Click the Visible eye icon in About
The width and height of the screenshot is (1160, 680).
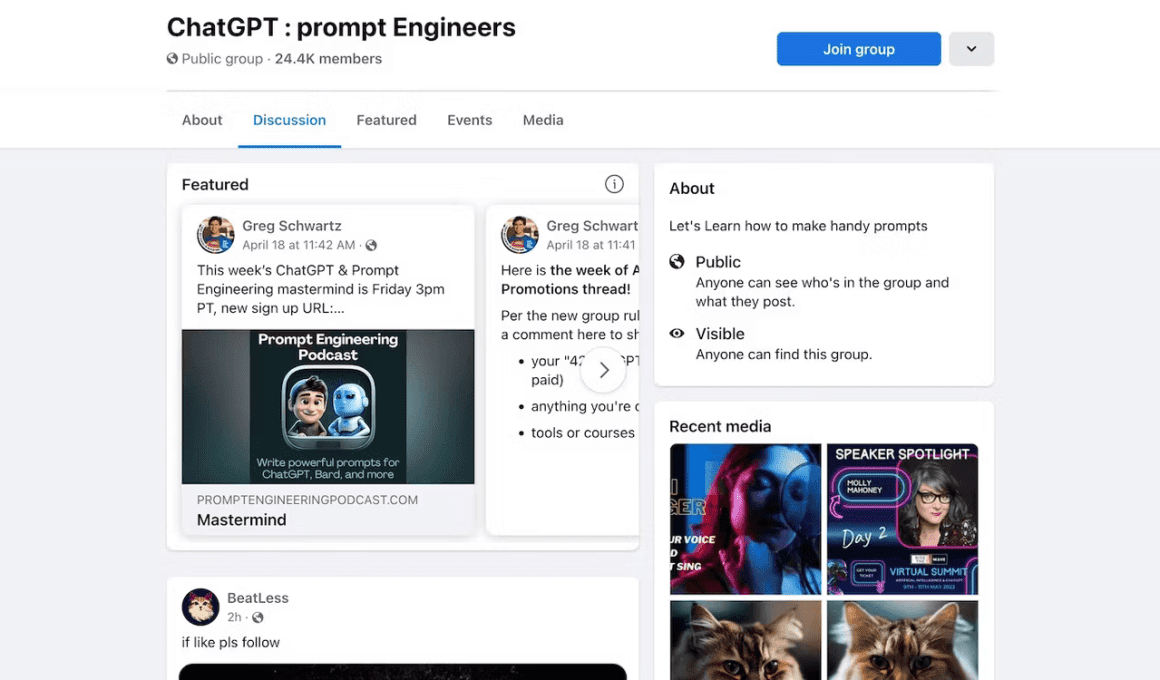(x=677, y=333)
